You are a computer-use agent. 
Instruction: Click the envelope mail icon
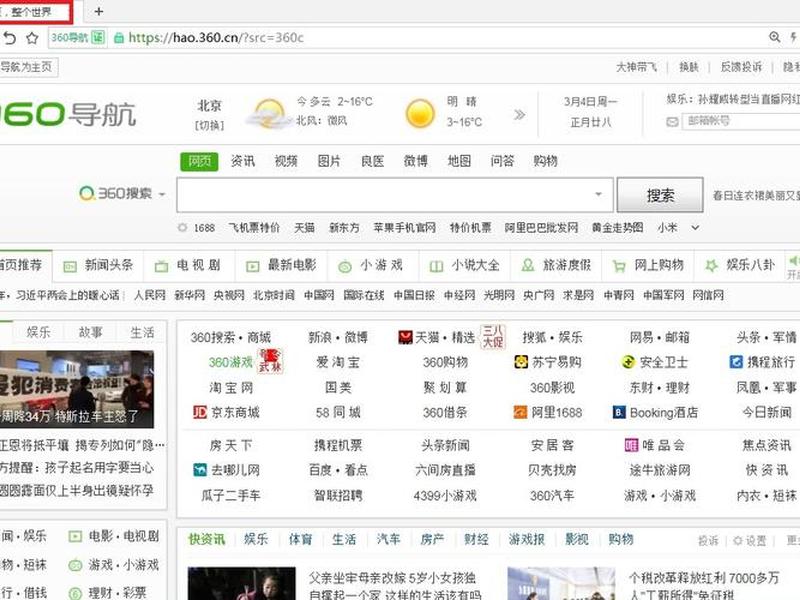click(x=672, y=121)
